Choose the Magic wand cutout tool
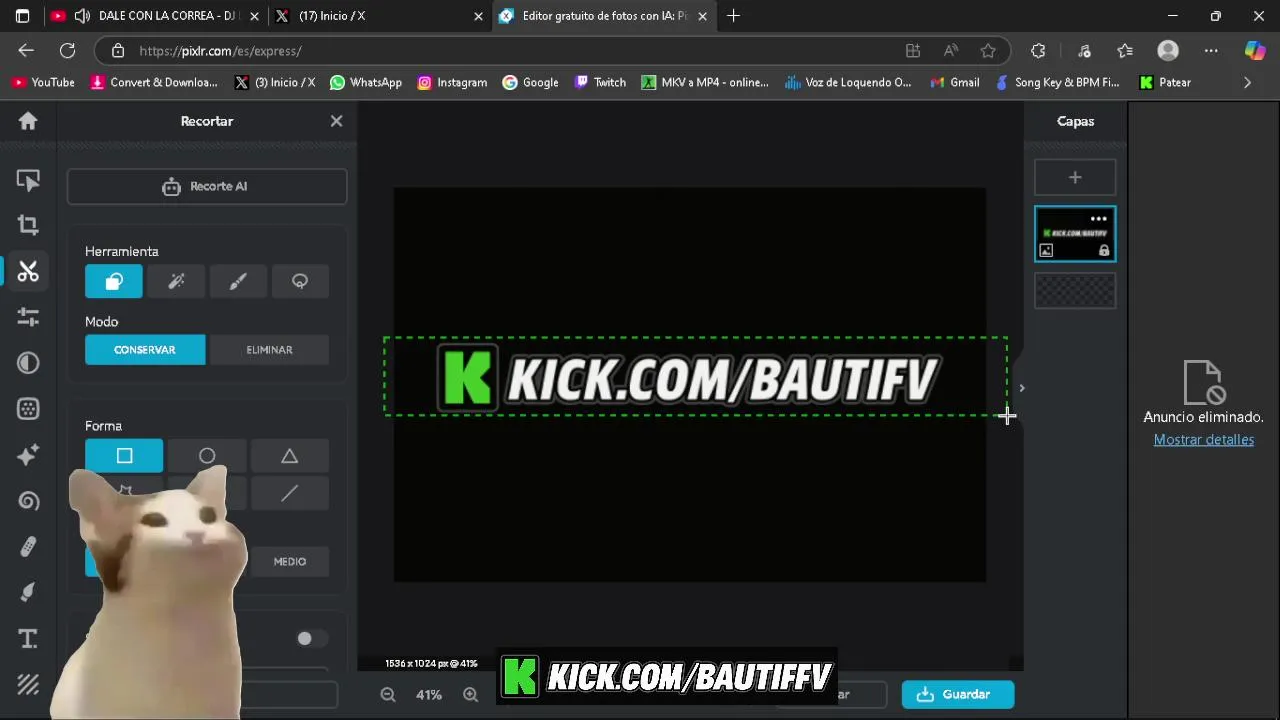The width and height of the screenshot is (1280, 720). [x=176, y=282]
